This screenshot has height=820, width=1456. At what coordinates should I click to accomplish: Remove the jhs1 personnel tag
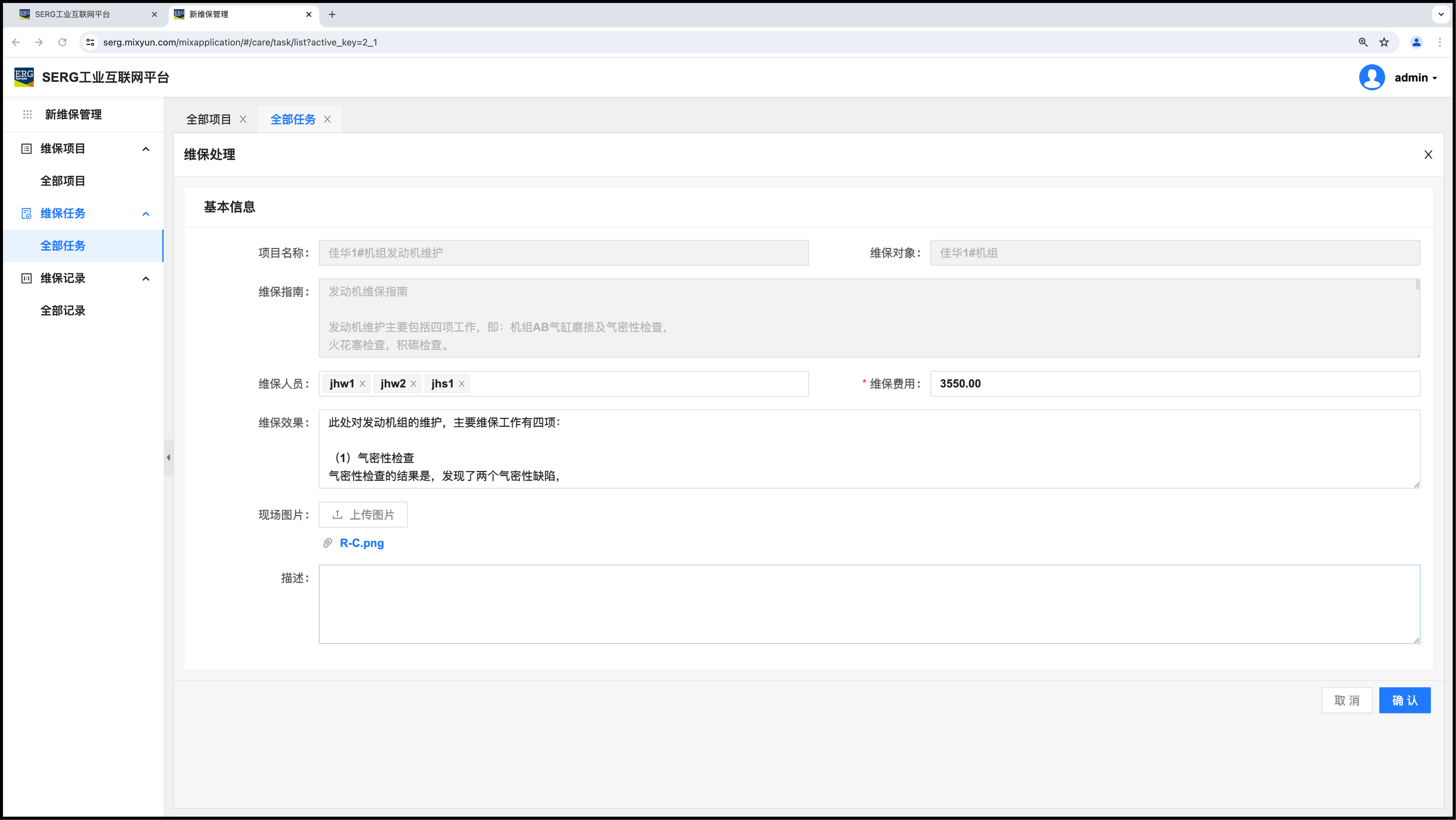pos(462,384)
